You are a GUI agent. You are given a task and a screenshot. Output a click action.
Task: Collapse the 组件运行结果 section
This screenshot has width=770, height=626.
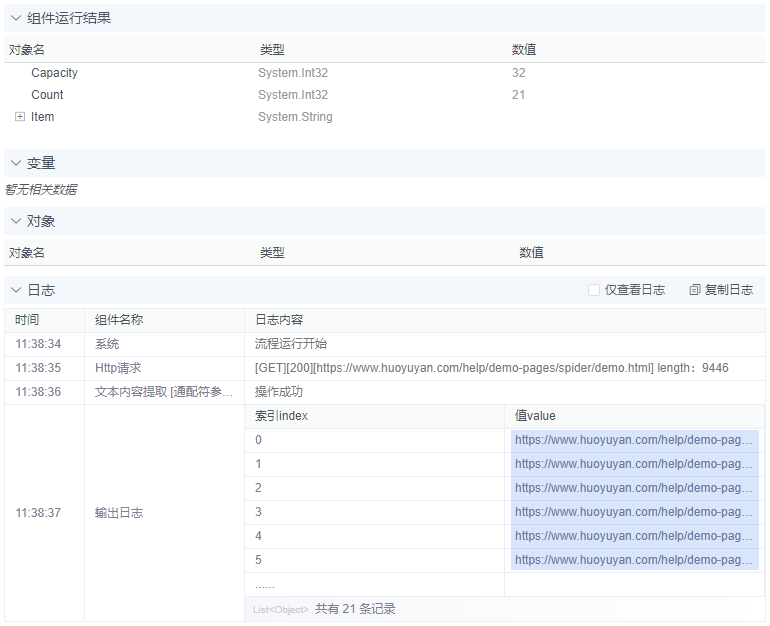click(16, 18)
